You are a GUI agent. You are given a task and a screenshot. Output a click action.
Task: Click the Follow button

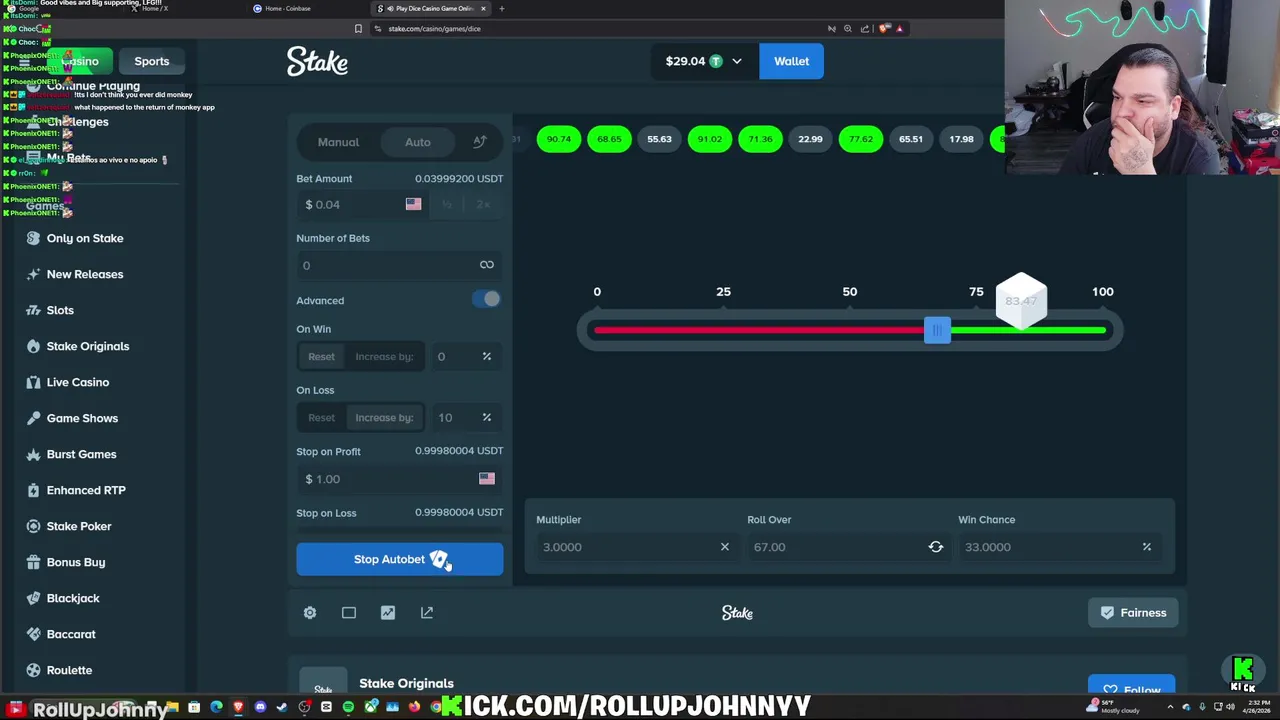[1131, 690]
